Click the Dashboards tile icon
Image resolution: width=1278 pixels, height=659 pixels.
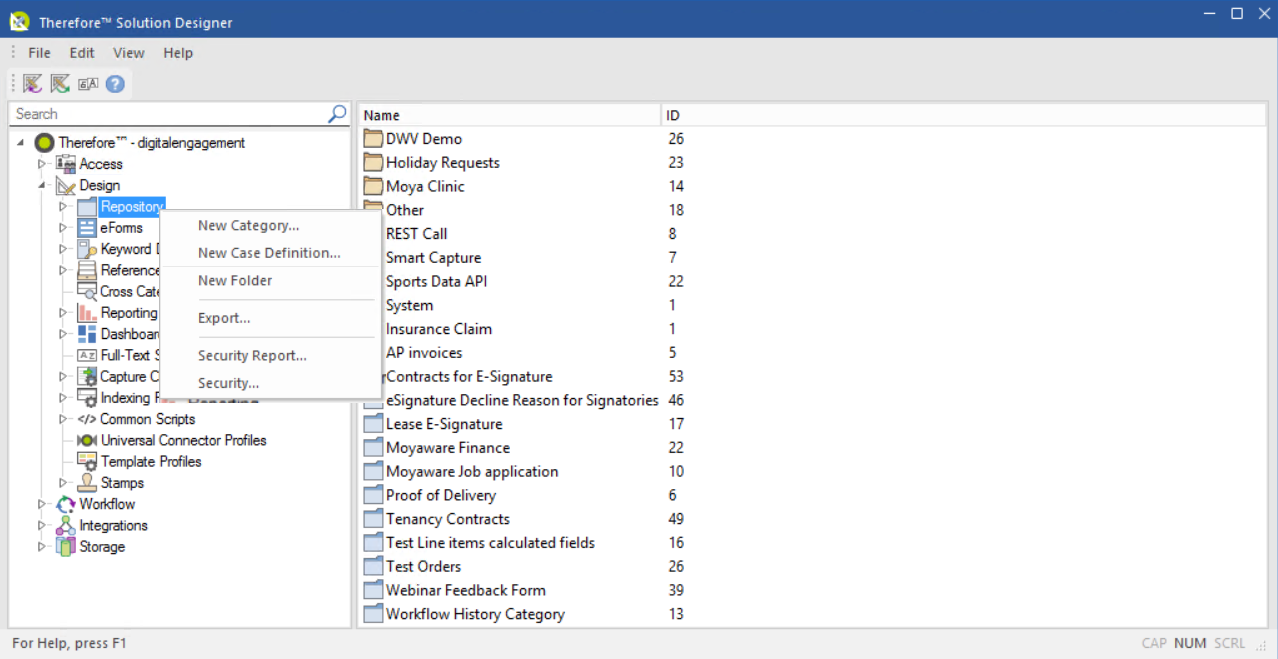point(87,334)
